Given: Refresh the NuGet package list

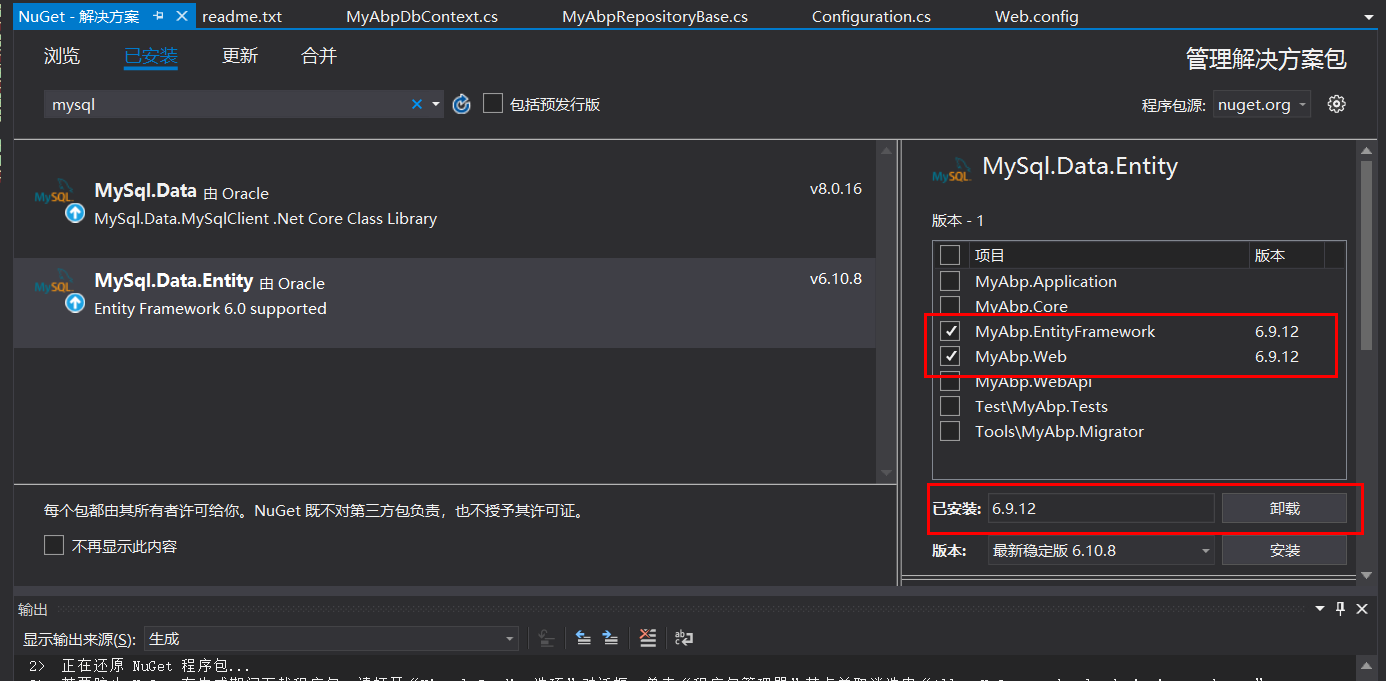Looking at the screenshot, I should pos(461,104).
